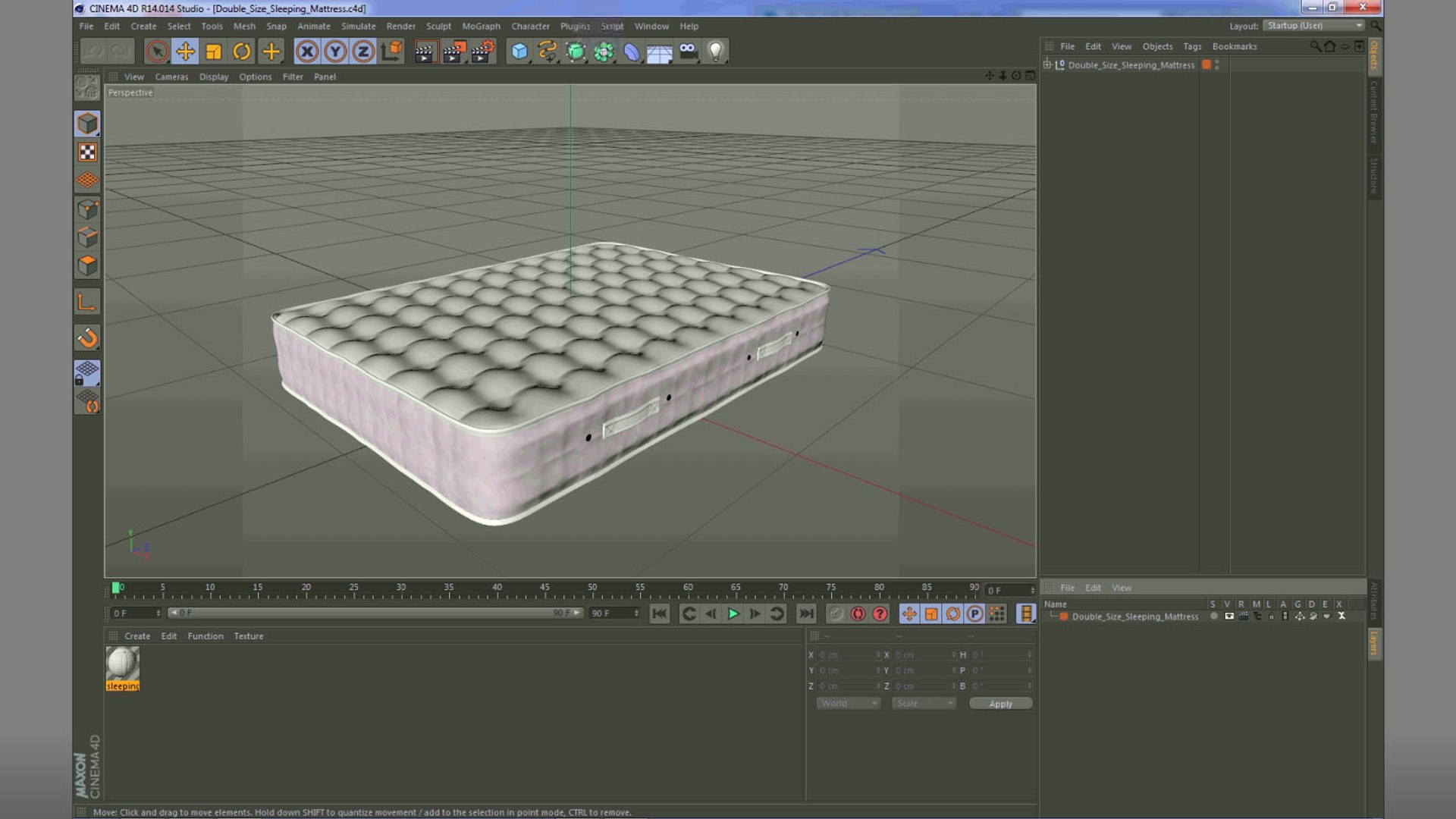Render to Picture Viewer
Viewport: 1456px width, 819px height.
(x=454, y=52)
